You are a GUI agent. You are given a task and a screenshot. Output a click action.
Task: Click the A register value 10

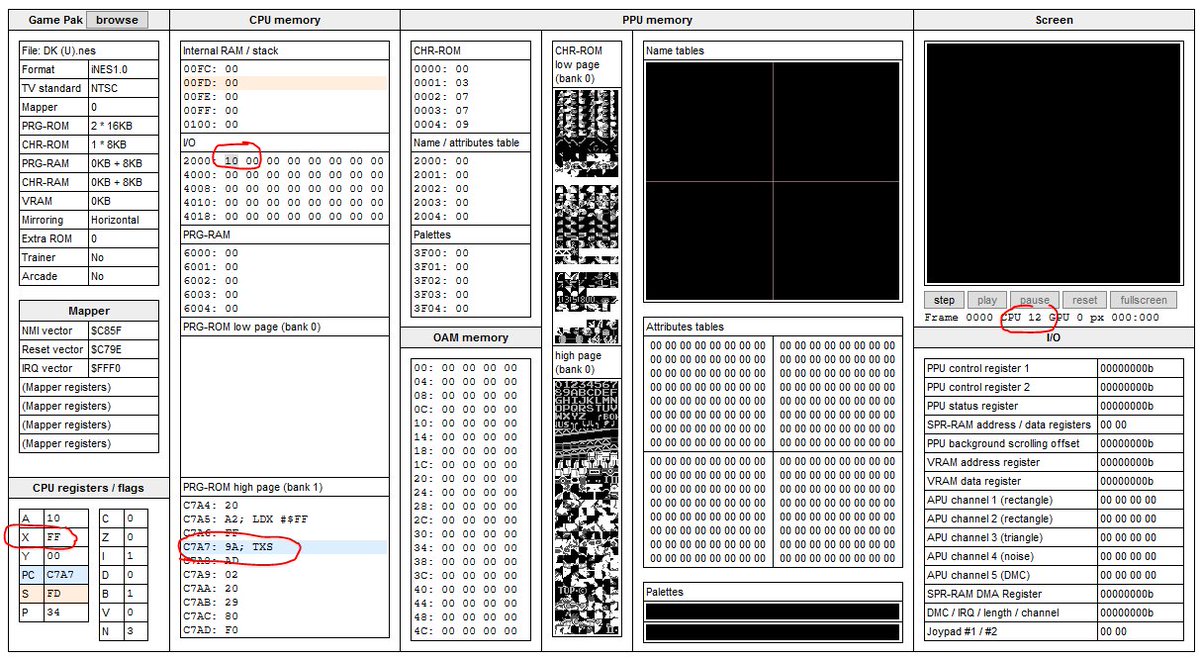[x=66, y=517]
